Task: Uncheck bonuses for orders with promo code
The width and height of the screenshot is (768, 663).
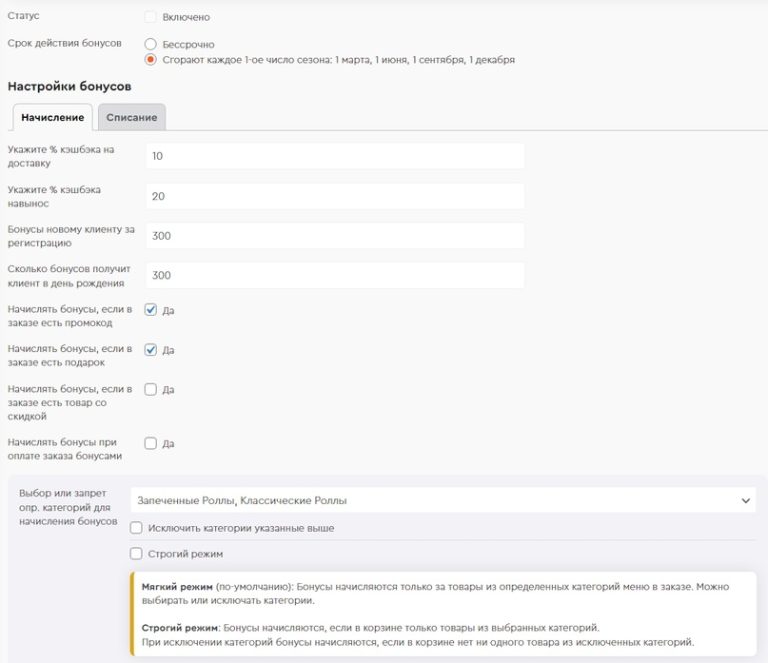Action: (x=151, y=310)
